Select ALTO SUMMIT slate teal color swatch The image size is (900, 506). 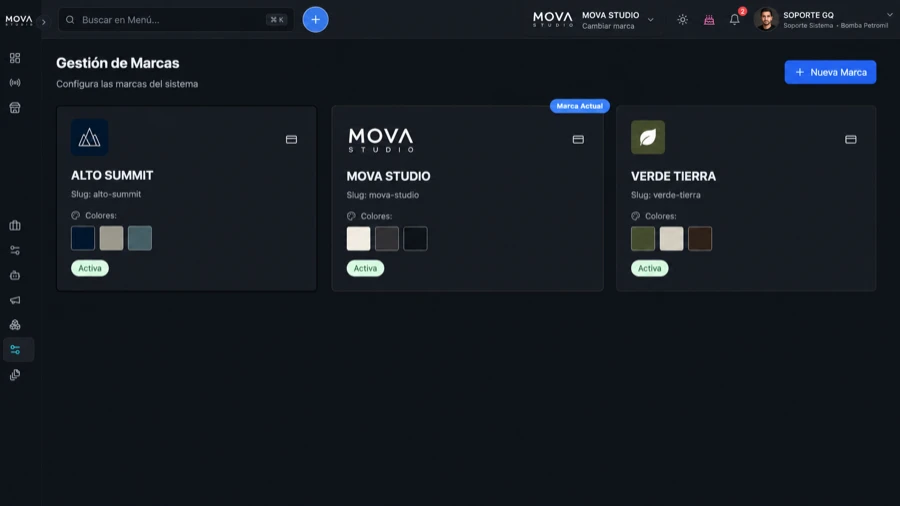tap(140, 238)
